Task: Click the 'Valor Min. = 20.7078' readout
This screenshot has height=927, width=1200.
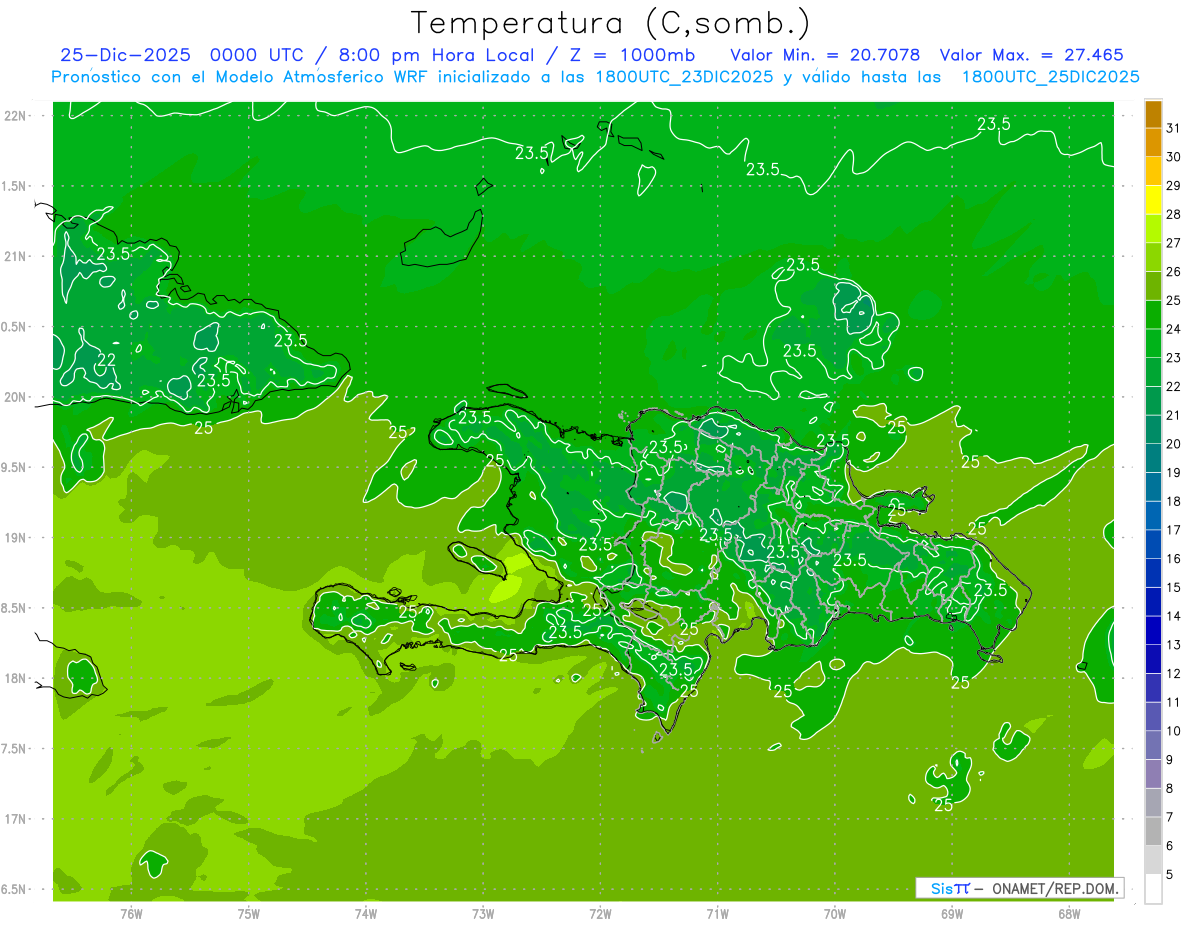Action: coord(825,55)
